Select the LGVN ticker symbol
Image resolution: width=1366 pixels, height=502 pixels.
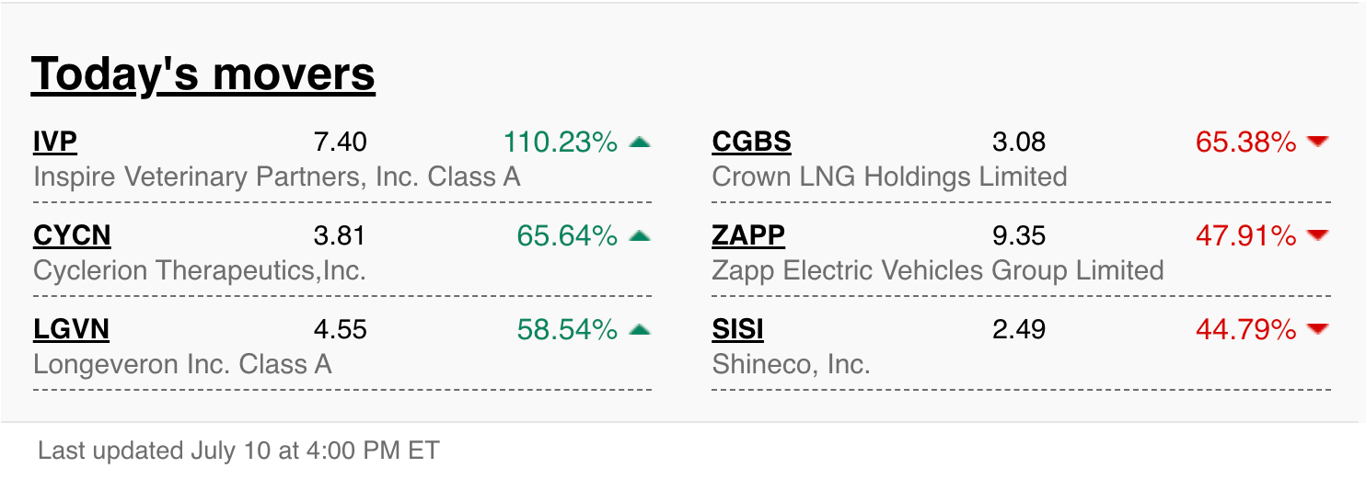click(71, 329)
